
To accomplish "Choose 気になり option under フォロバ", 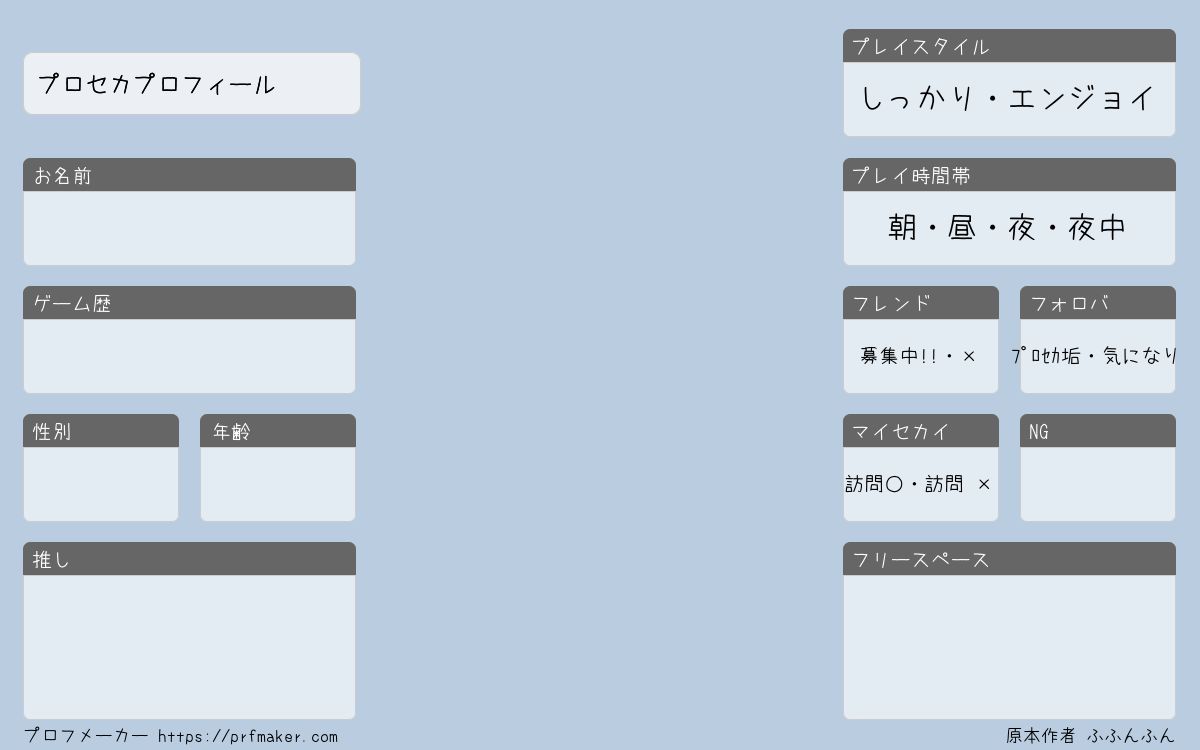I will point(1140,356).
